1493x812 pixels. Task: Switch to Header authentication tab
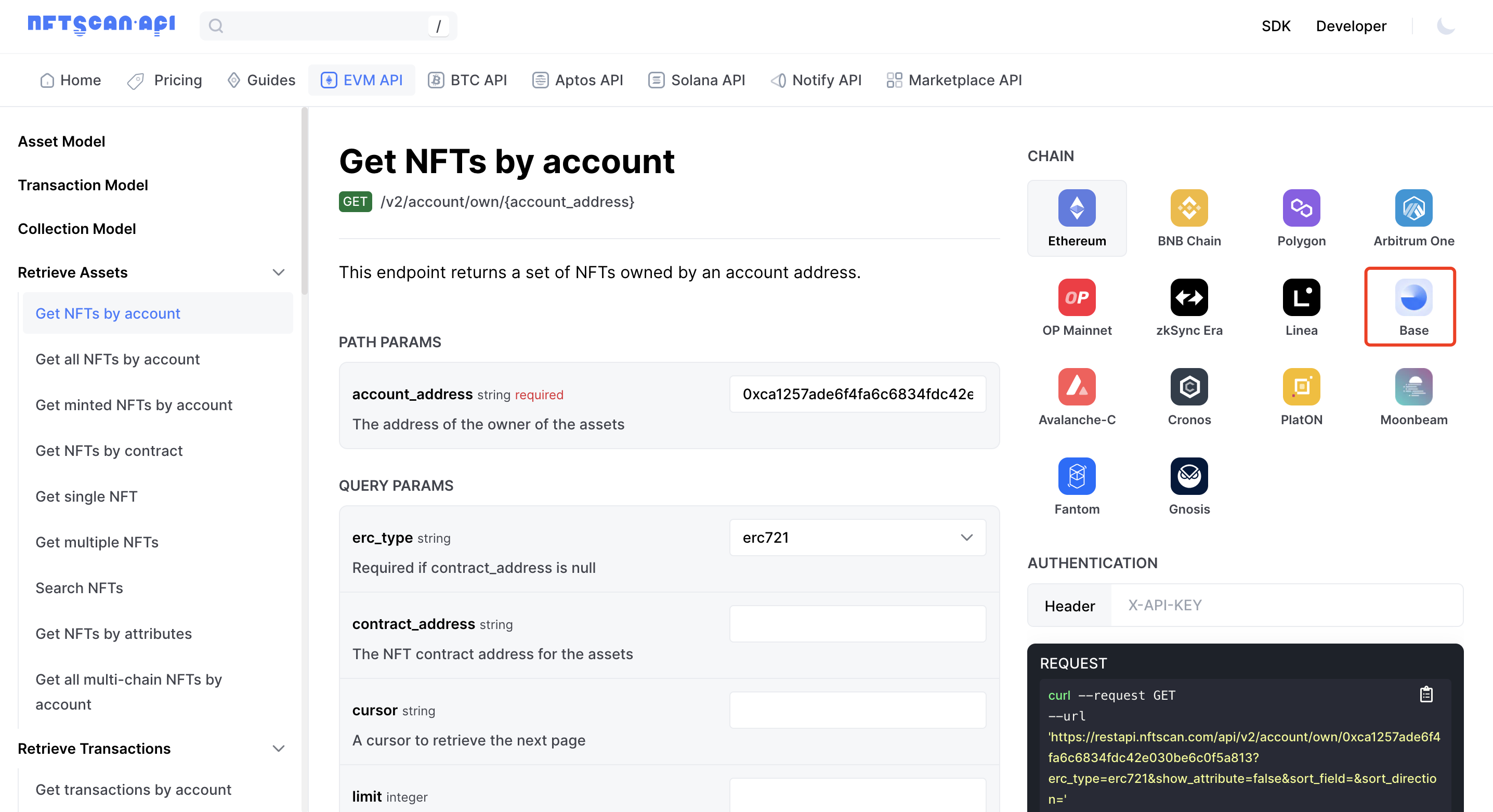pyautogui.click(x=1069, y=605)
